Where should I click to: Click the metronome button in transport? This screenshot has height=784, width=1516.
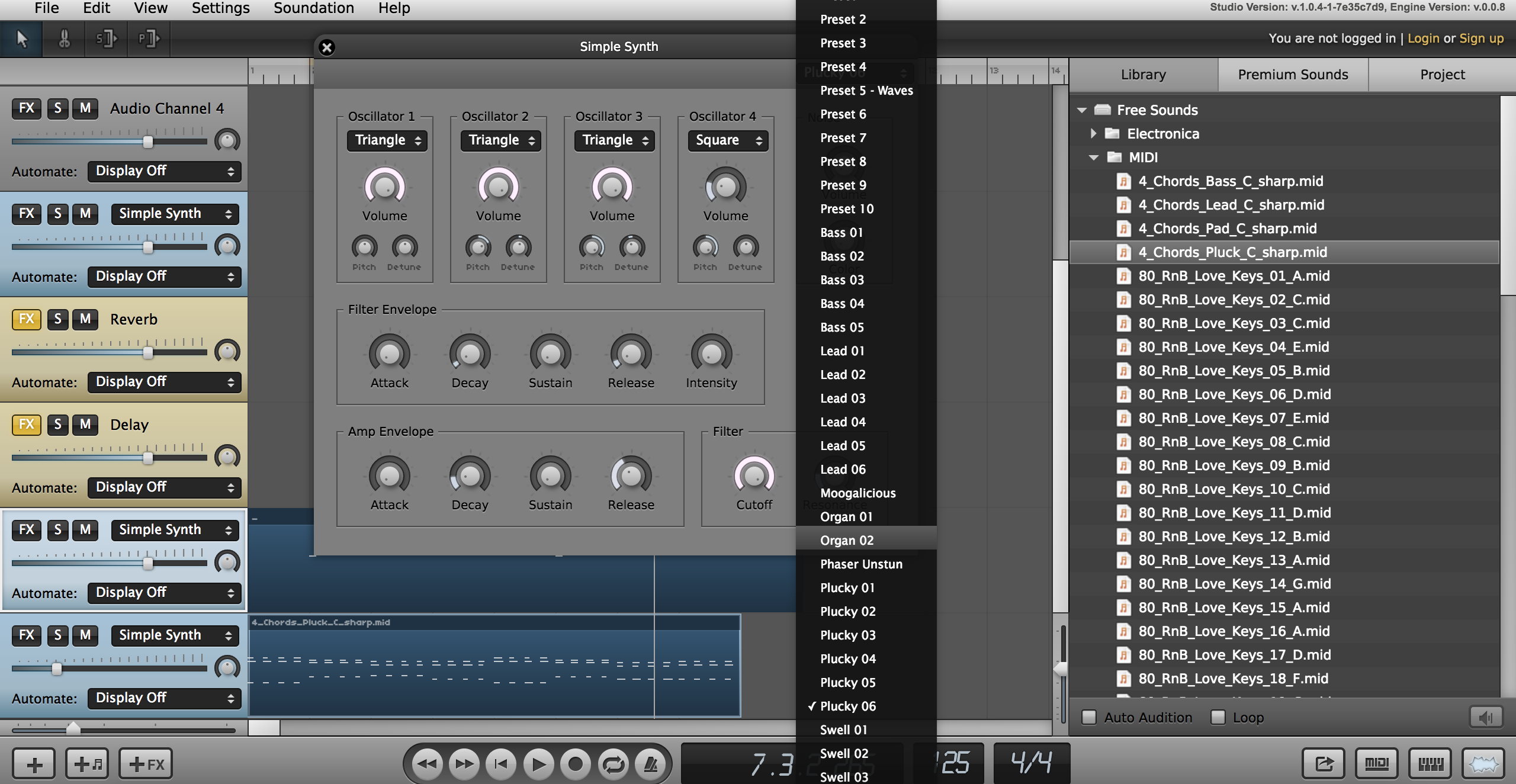650,764
